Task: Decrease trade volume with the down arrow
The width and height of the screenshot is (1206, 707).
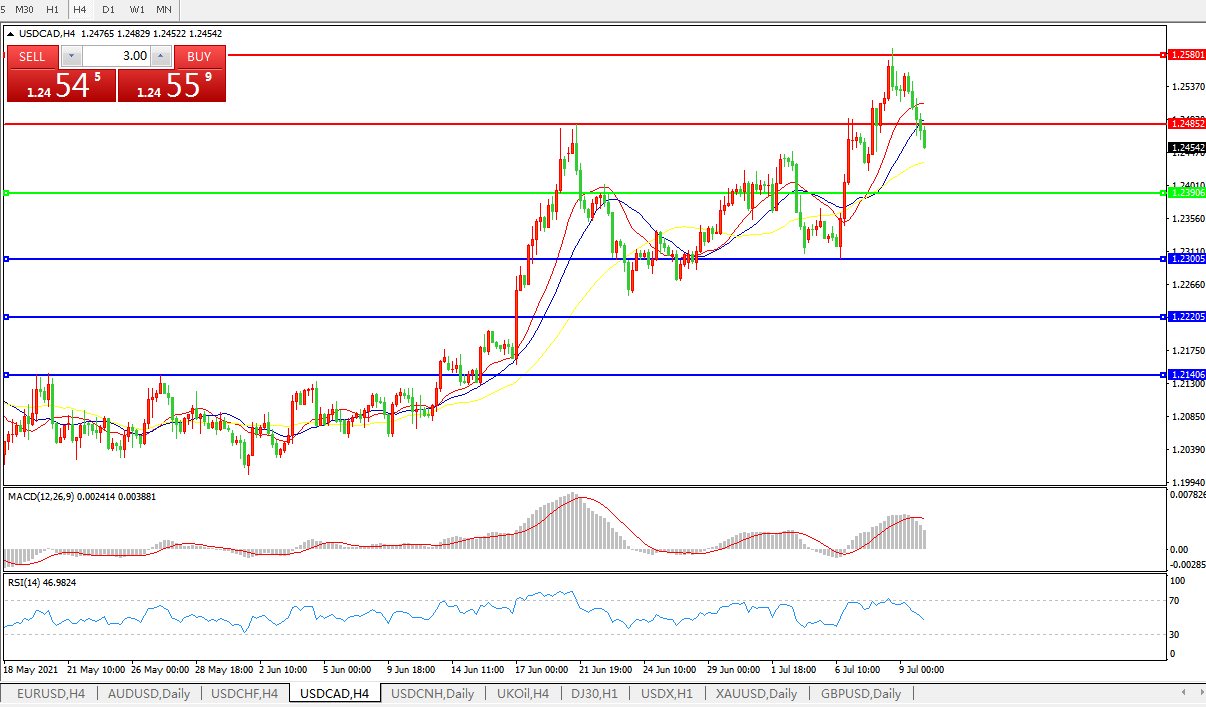Action: click(x=70, y=56)
